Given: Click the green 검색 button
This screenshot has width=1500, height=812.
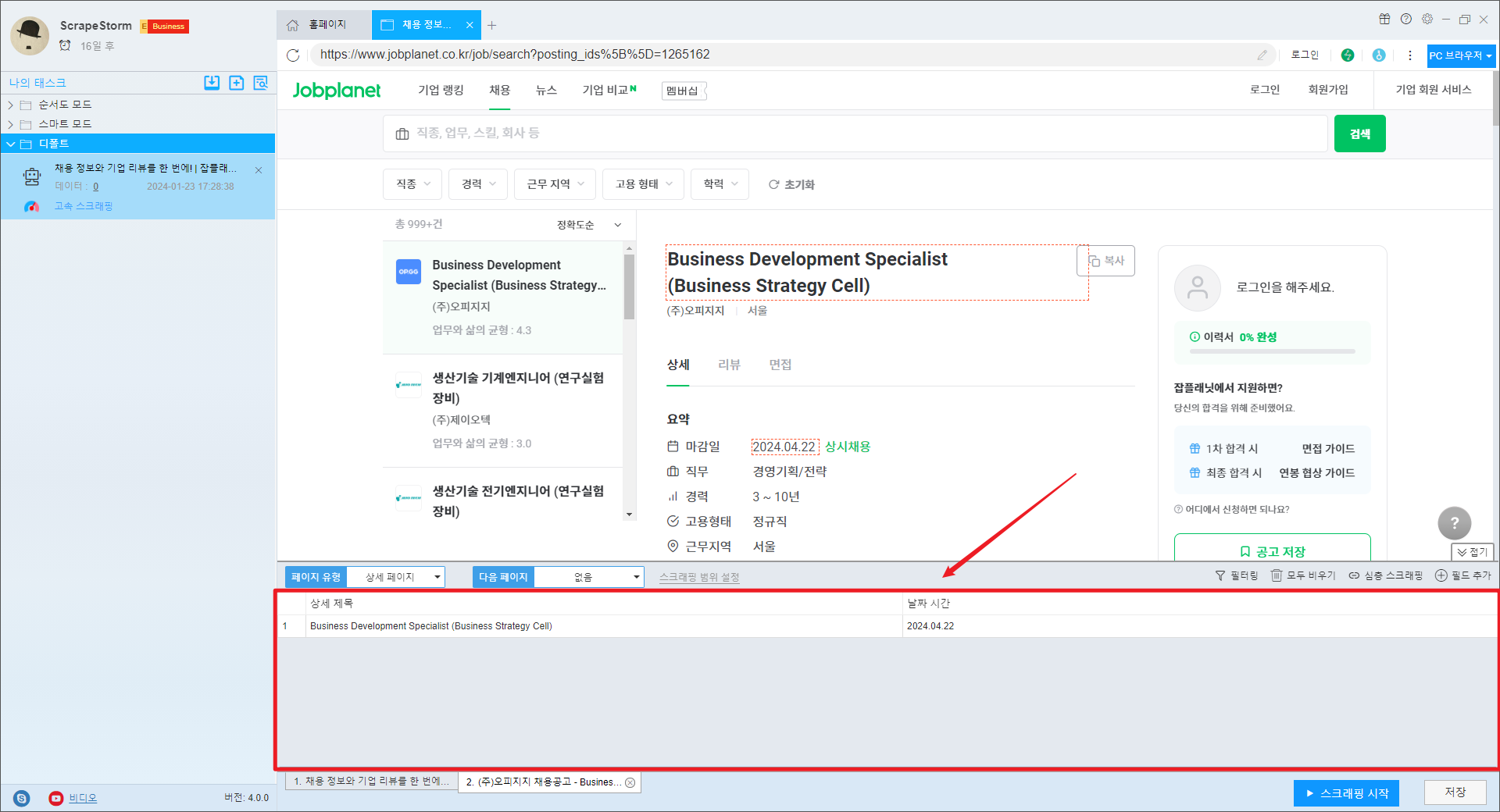Looking at the screenshot, I should click(1360, 134).
